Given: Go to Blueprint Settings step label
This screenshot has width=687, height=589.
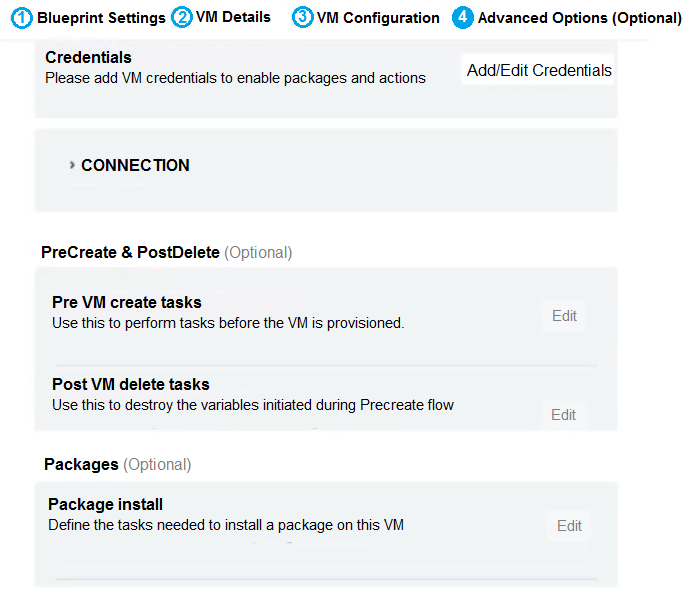Looking at the screenshot, I should (x=101, y=18).
